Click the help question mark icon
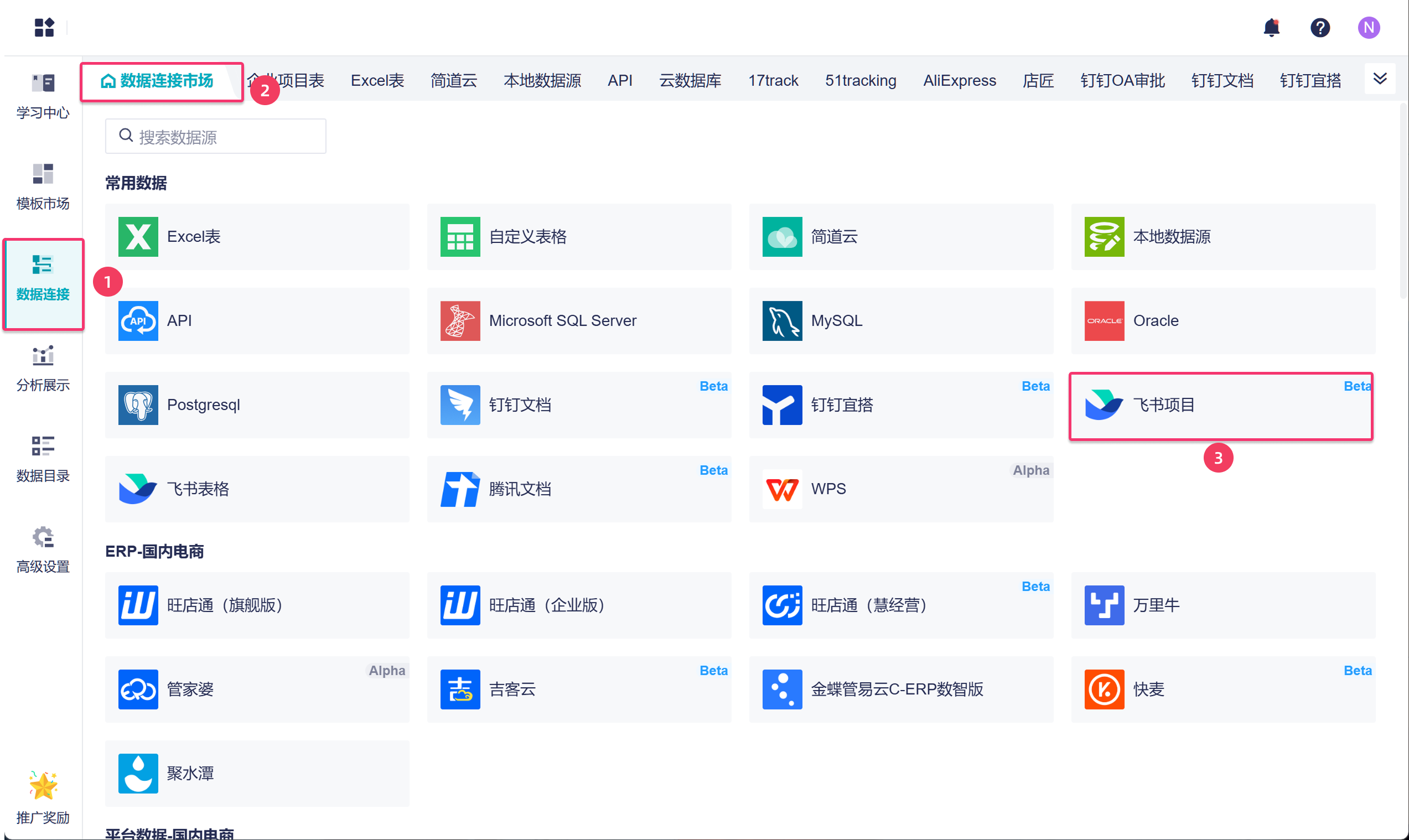Viewport: 1409px width, 840px height. 1319,27
